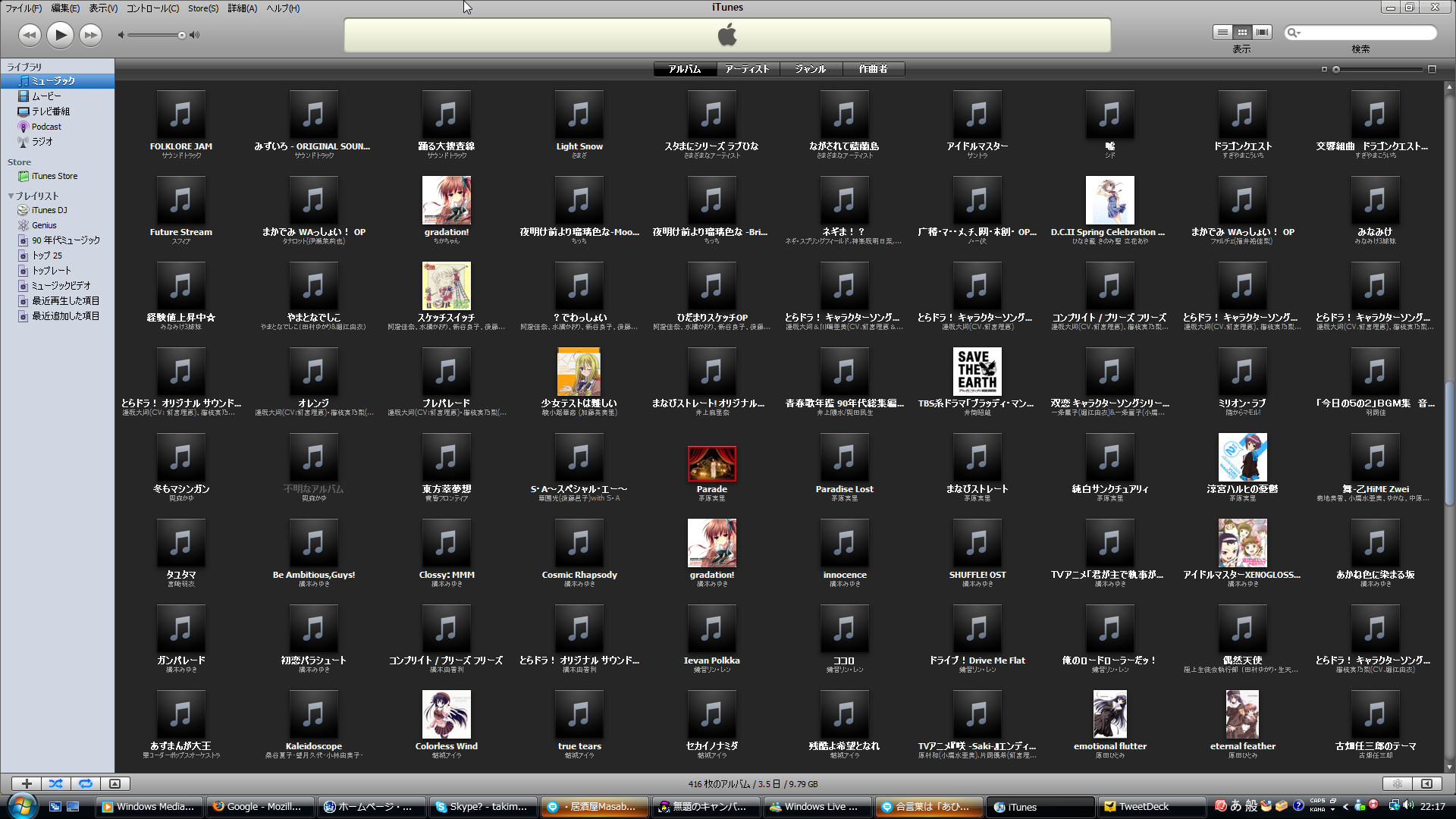
Task: Select 最近追加した項目 playlist
Action: [x=57, y=316]
